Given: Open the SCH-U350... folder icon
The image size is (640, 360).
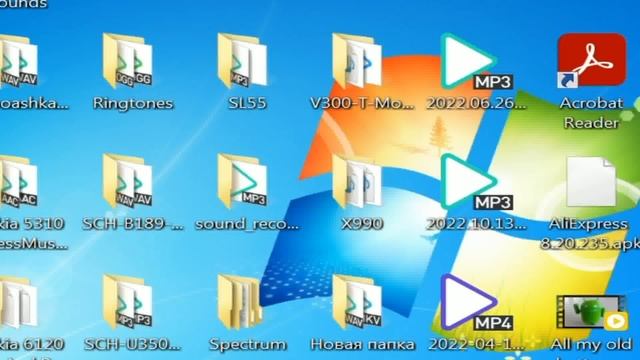Looking at the screenshot, I should point(128,302).
